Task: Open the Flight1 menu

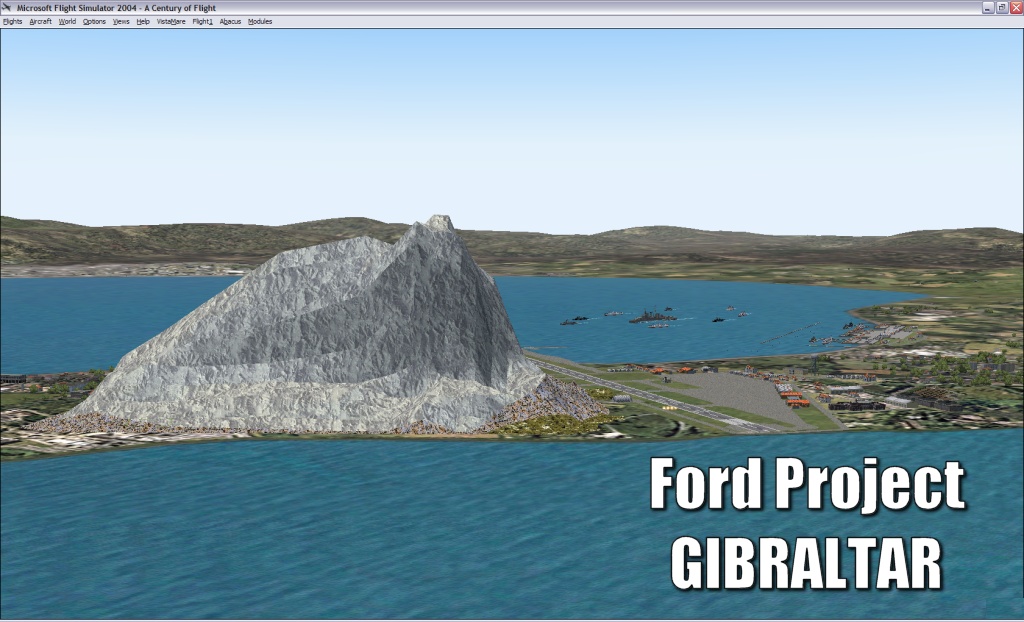Action: click(202, 22)
